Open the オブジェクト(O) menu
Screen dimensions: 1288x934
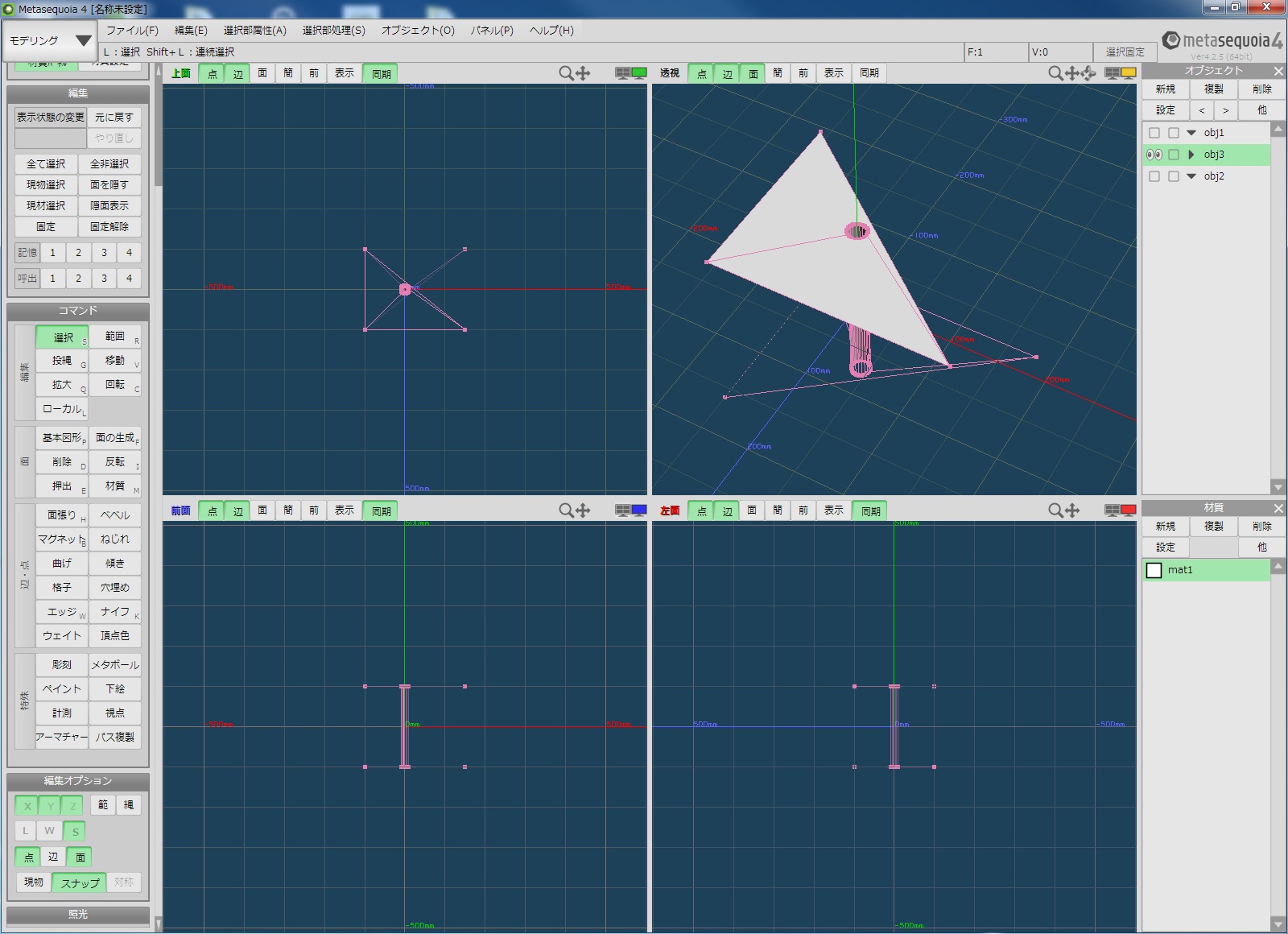(x=418, y=31)
